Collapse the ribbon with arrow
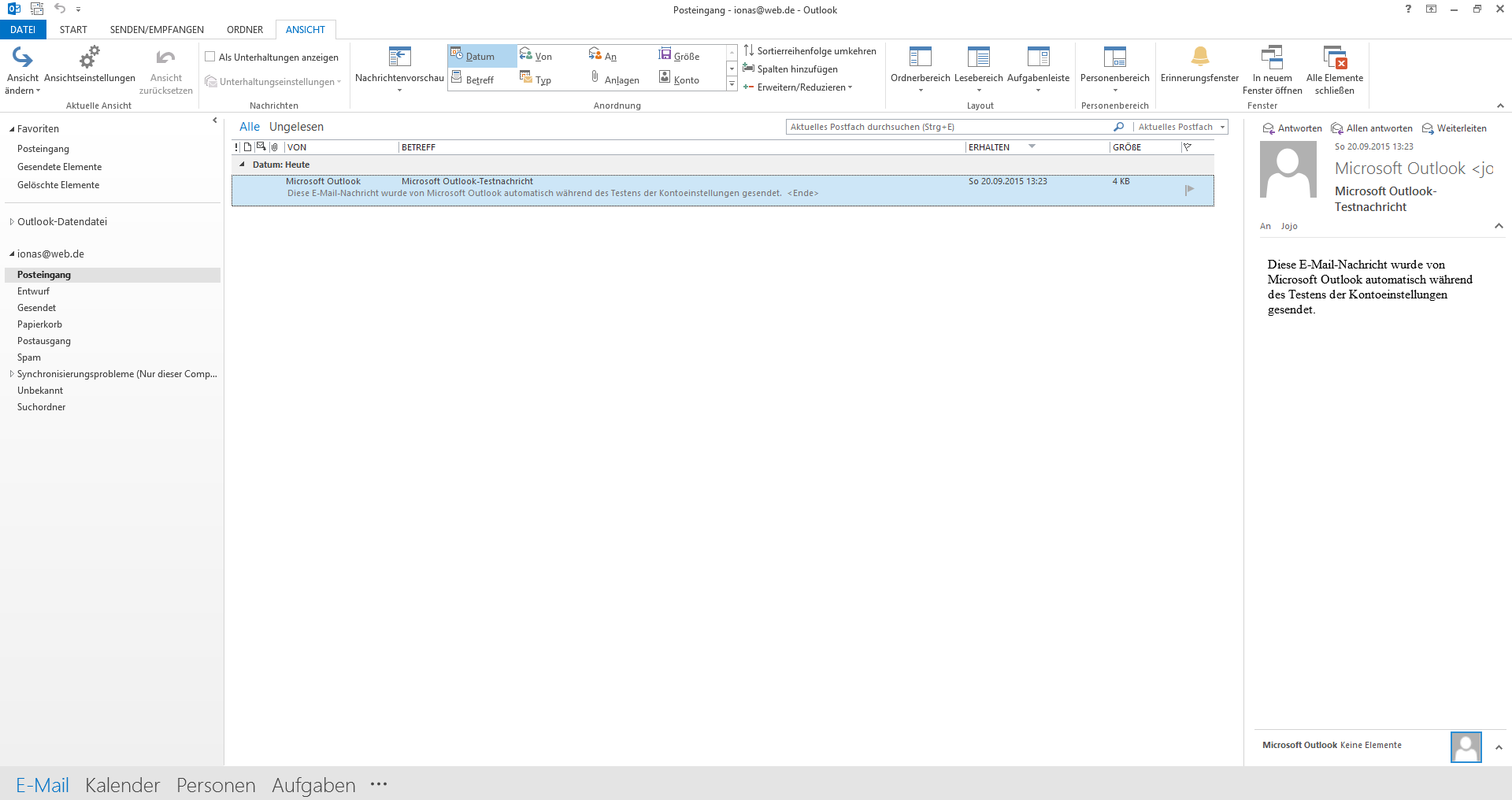The height and width of the screenshot is (800, 1512). pyautogui.click(x=1500, y=106)
